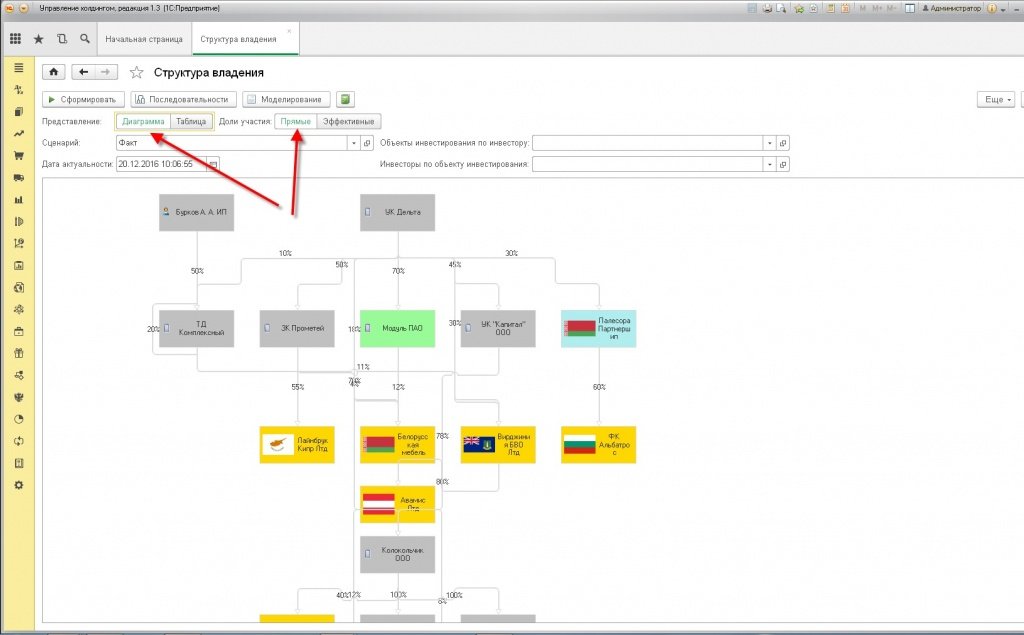The image size is (1024, 635).
Task: Open the sections menu grid icon
Action: coord(15,39)
